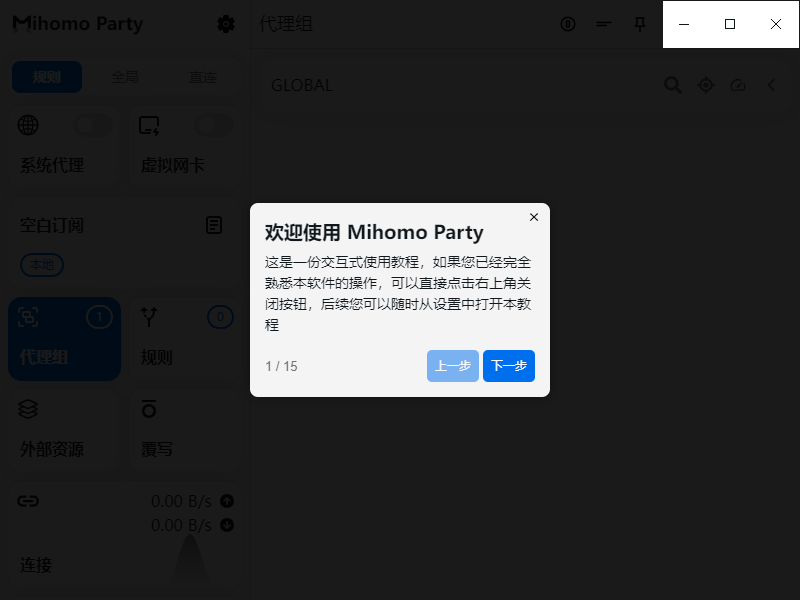
Task: Toggle the 虚拟网卡 switch
Action: click(x=213, y=125)
